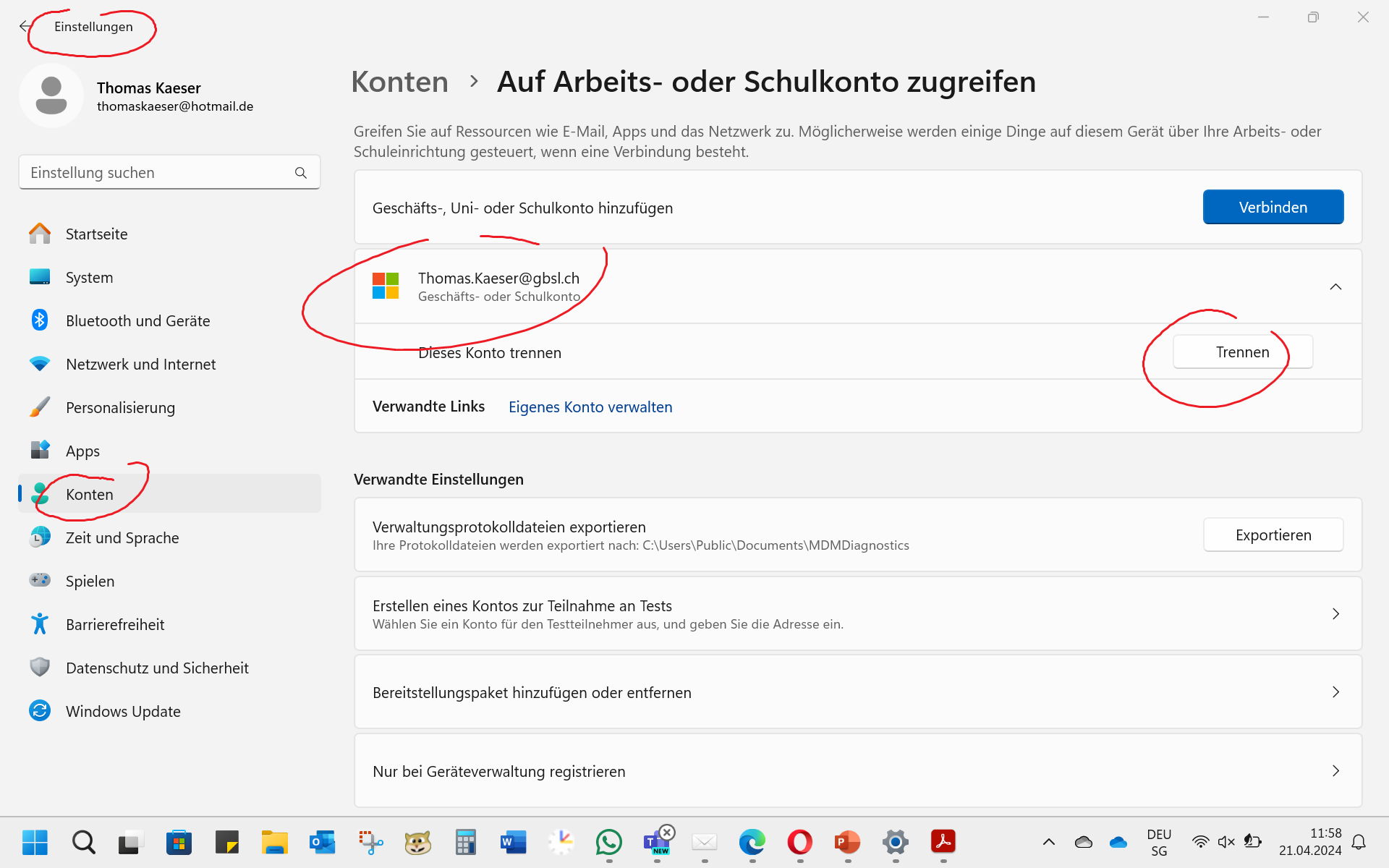Launch the Snipping Tool from the taskbar
Viewport: 1389px width, 868px height.
[x=371, y=842]
